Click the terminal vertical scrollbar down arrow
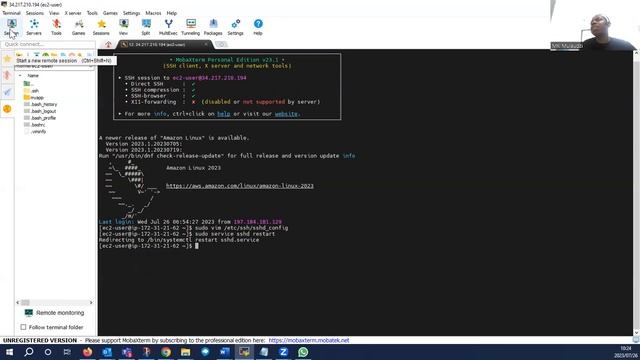The image size is (640, 360). pyautogui.click(x=636, y=333)
